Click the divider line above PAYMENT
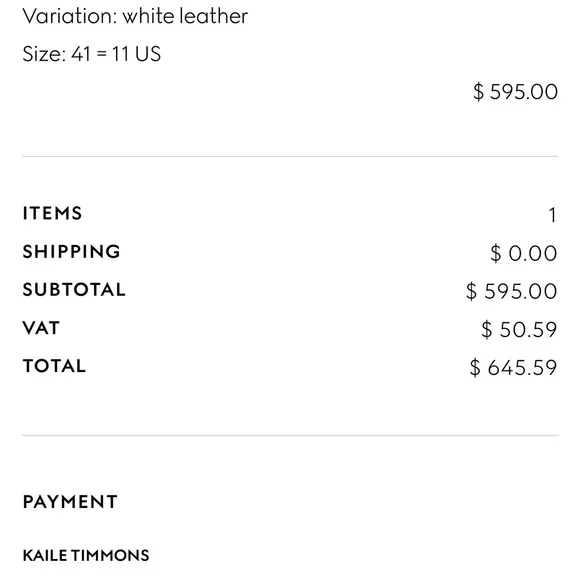The height and width of the screenshot is (580, 580). 290,435
